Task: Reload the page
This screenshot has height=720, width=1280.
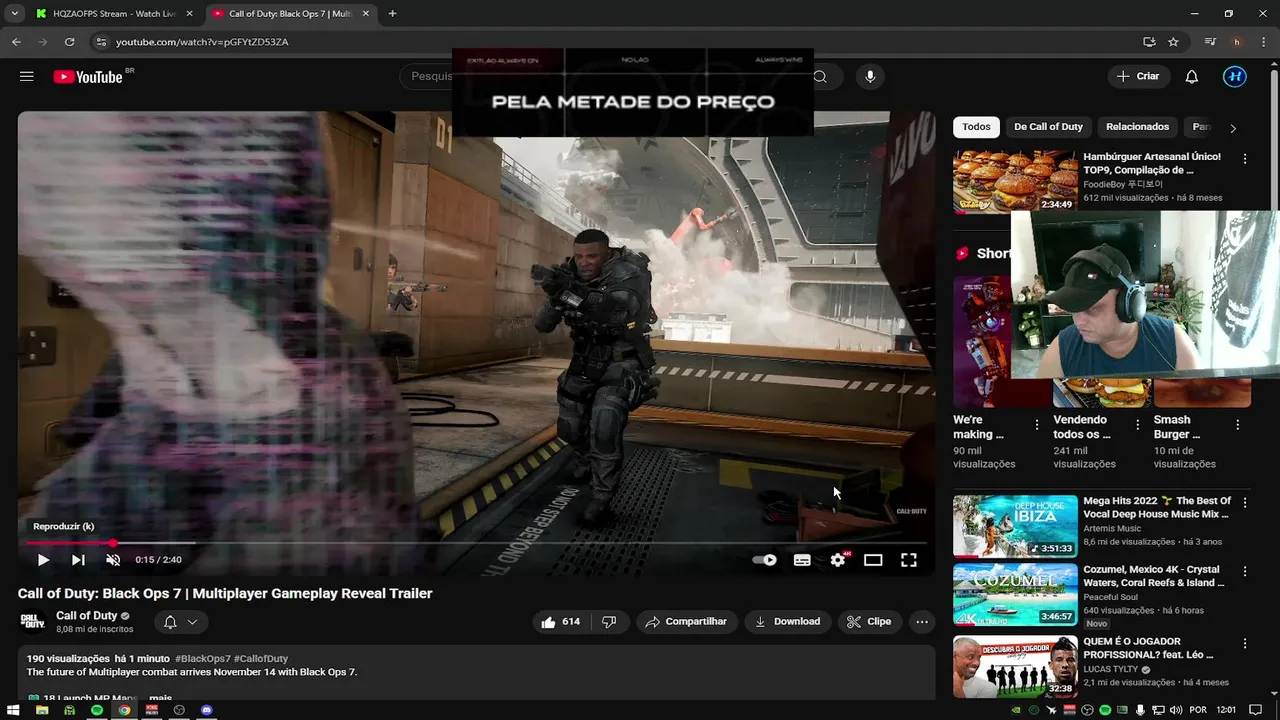Action: pos(69,42)
